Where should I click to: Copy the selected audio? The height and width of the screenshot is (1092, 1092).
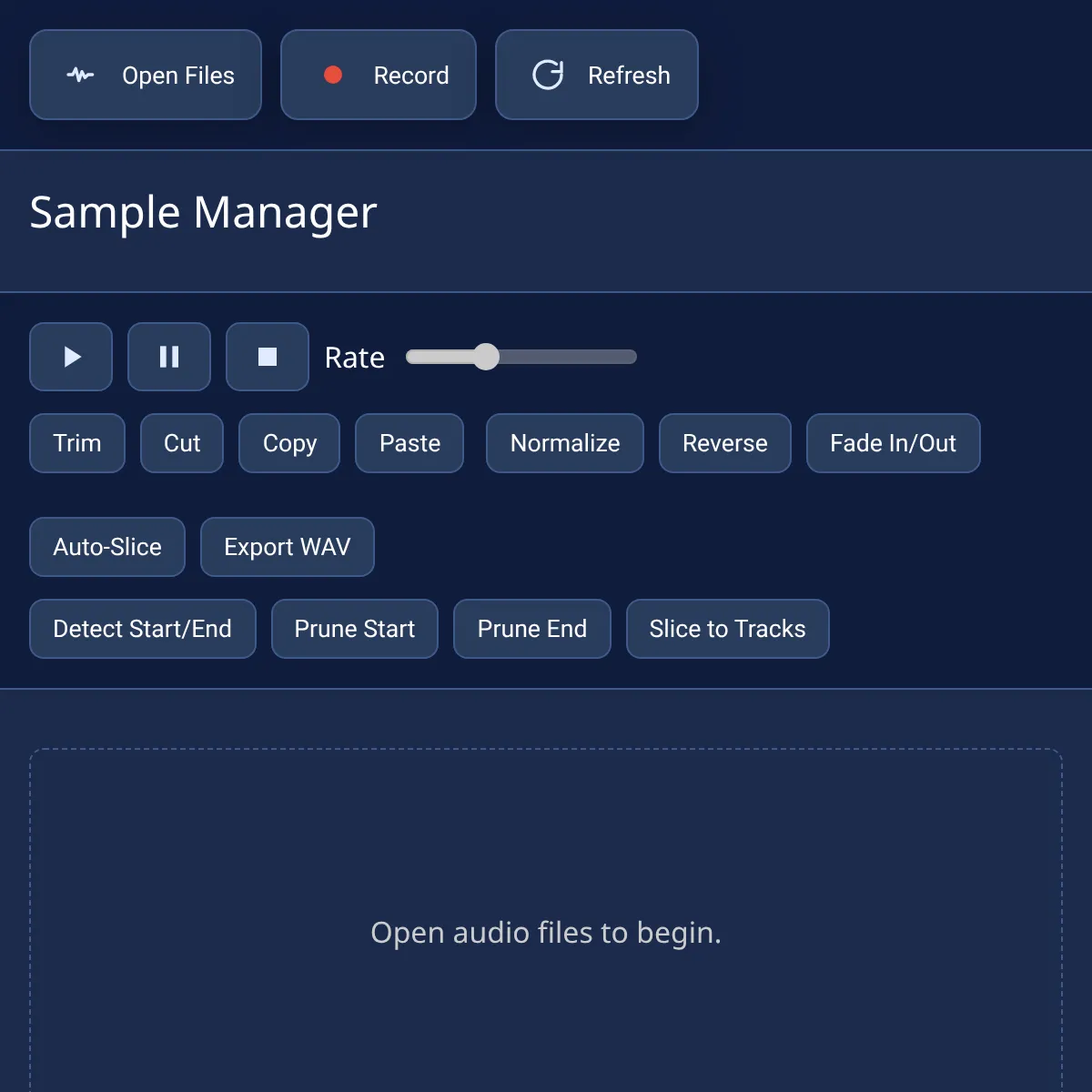[x=289, y=443]
